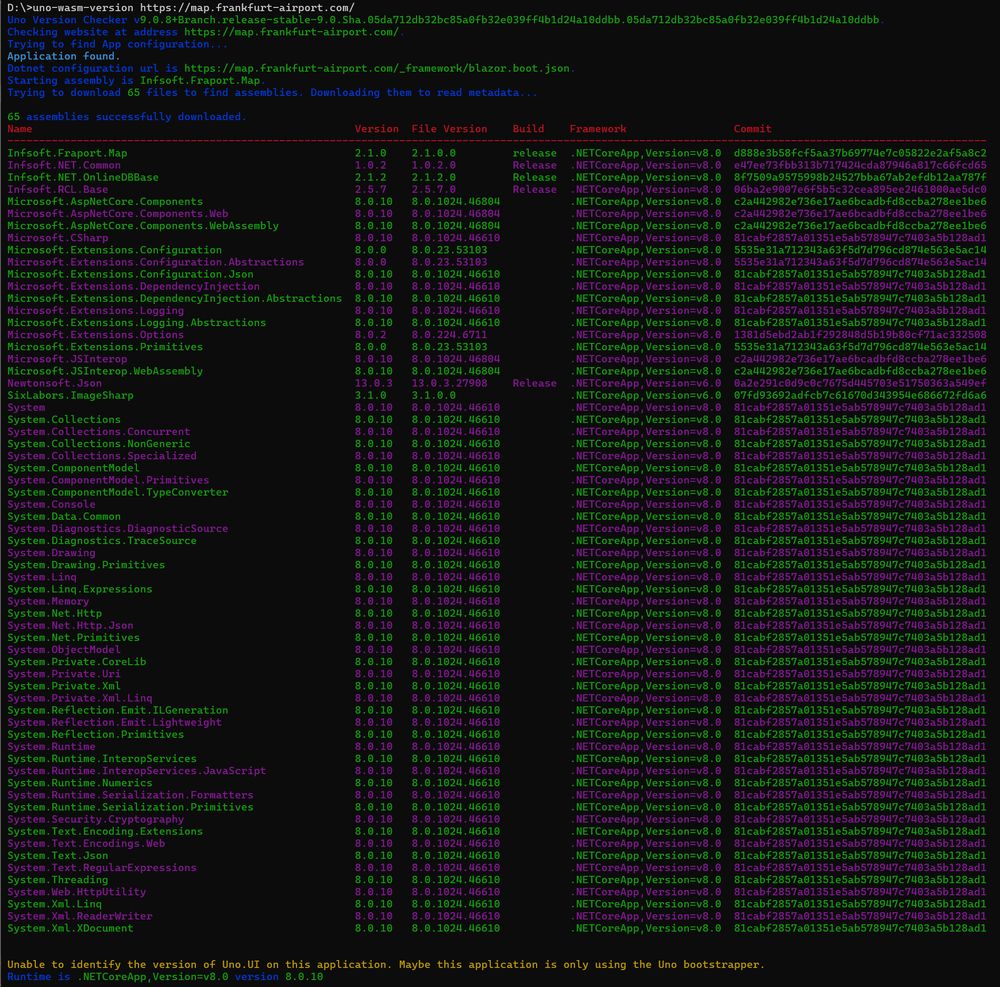This screenshot has height=987, width=1000.
Task: Click the 'System.Runtime.Serialization.Formatters' assembly name
Action: (130, 795)
